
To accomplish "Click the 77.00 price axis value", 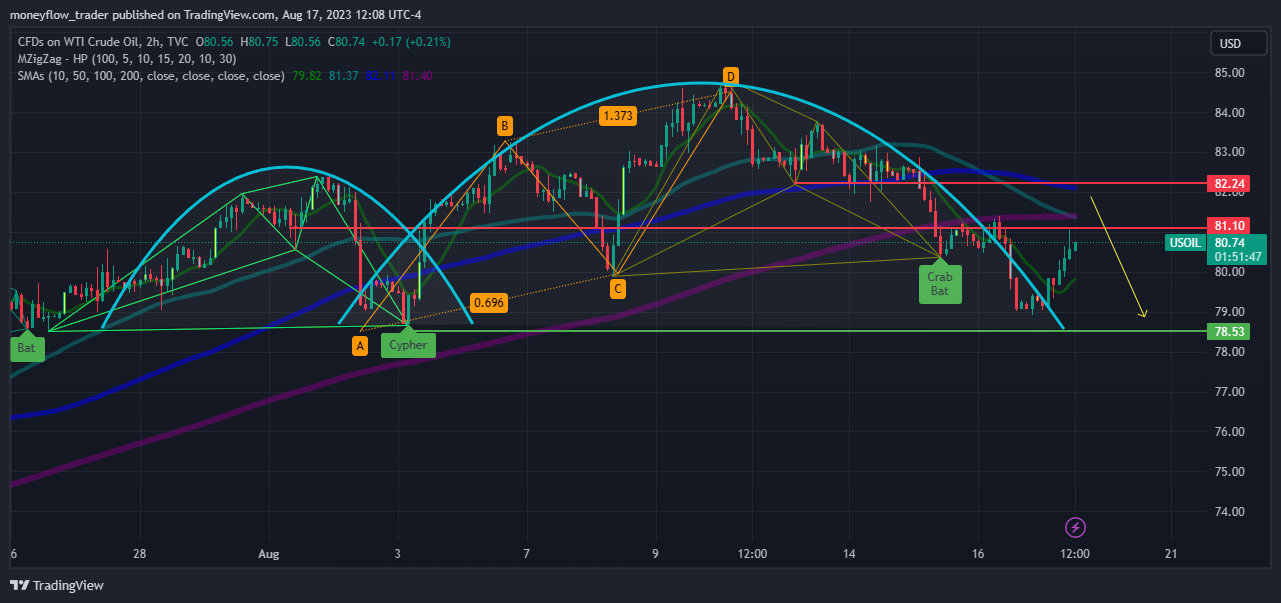I will 1232,392.
